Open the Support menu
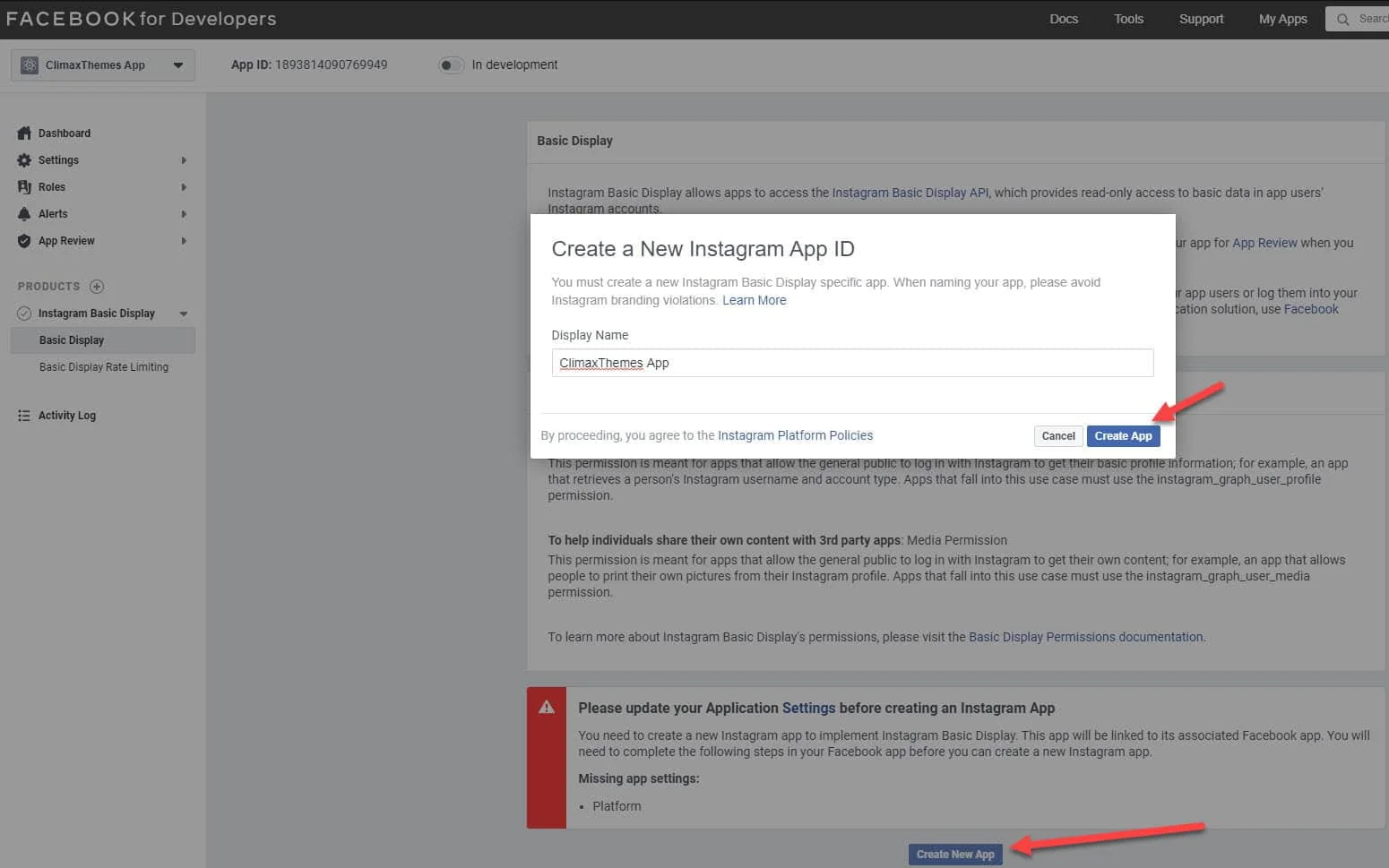Viewport: 1389px width, 868px height. click(x=1201, y=19)
